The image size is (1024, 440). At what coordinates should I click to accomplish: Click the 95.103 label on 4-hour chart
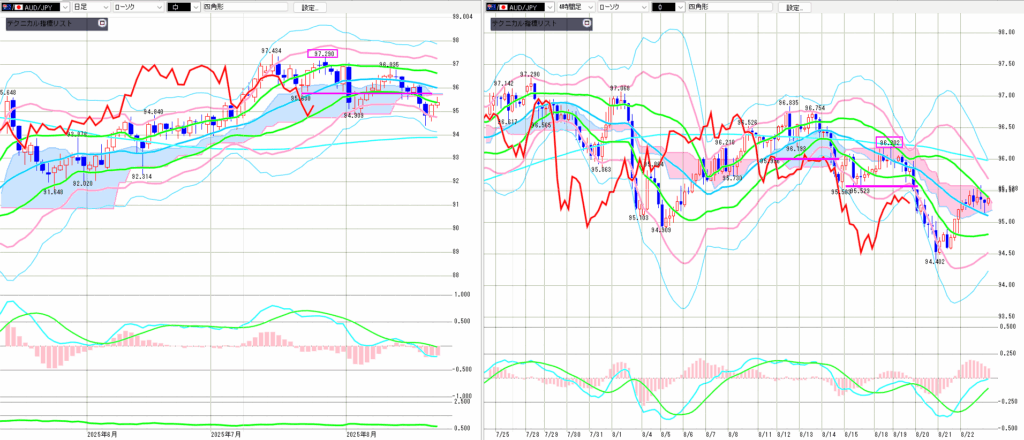(637, 217)
